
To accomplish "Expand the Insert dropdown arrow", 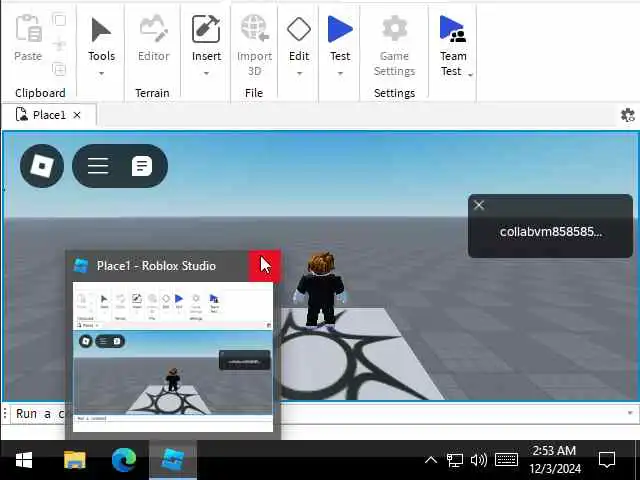I will 206,73.
